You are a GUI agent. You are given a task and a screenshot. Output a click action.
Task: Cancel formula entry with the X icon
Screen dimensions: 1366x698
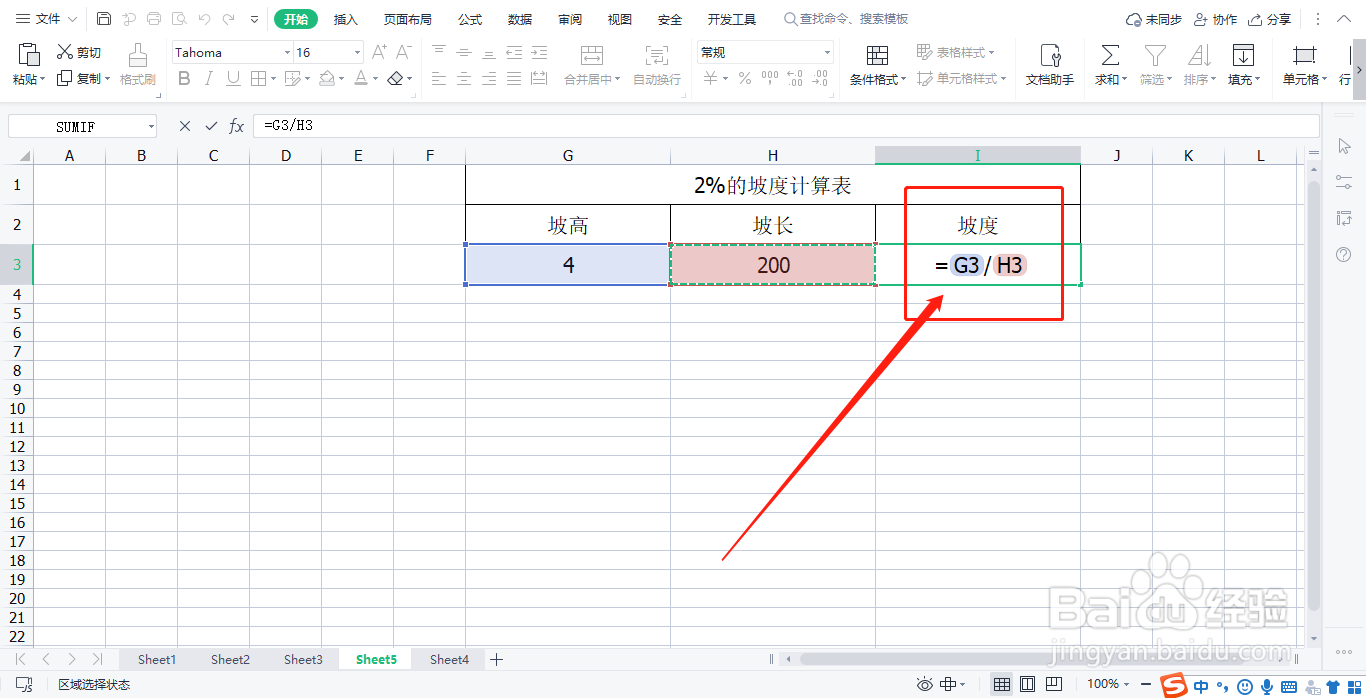184,126
